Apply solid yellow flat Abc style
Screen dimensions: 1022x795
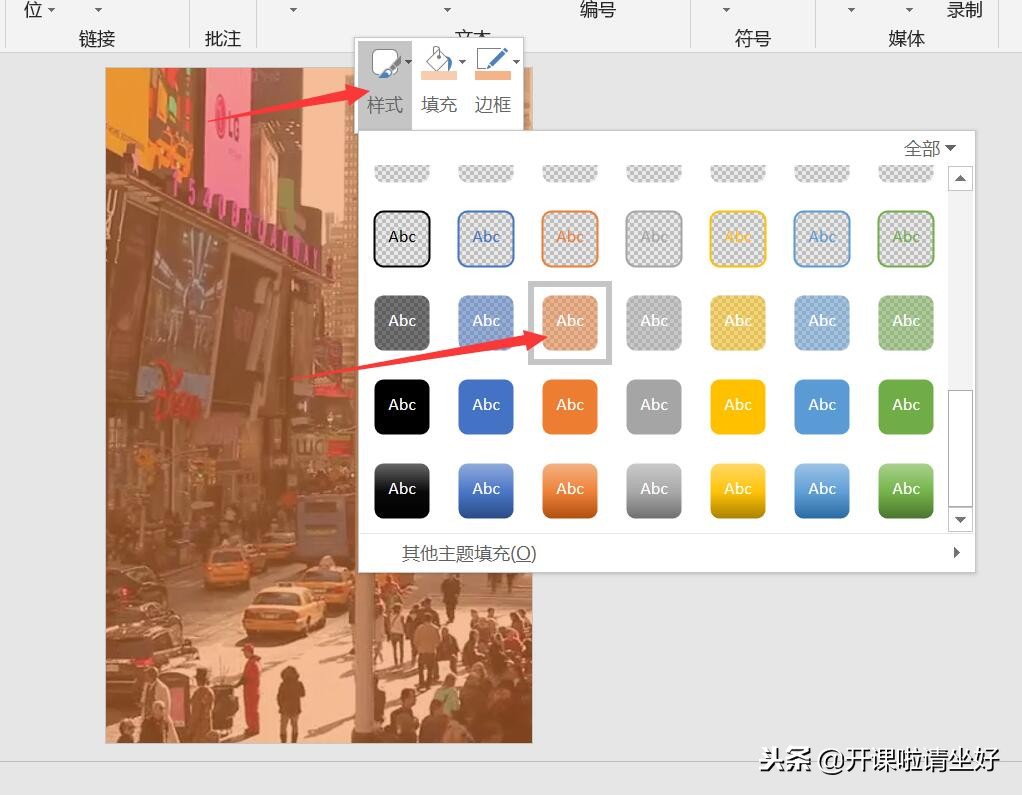point(738,407)
